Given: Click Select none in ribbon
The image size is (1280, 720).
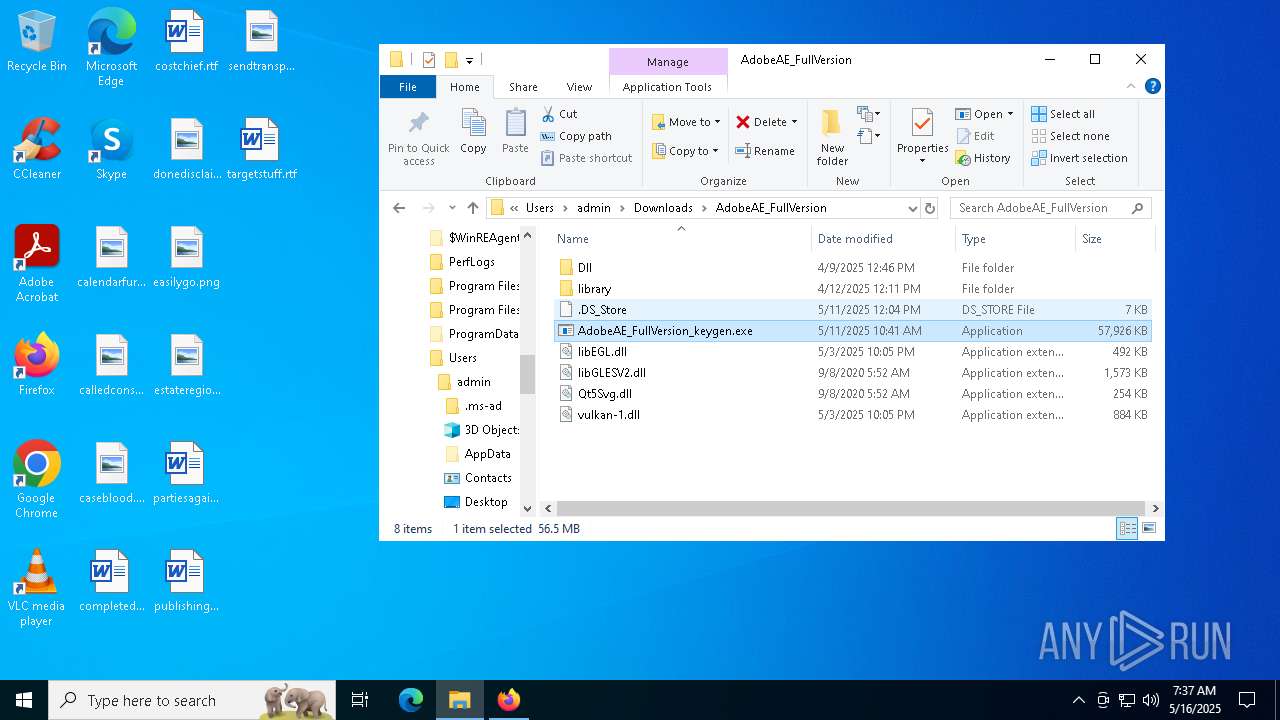Looking at the screenshot, I should [x=1070, y=136].
